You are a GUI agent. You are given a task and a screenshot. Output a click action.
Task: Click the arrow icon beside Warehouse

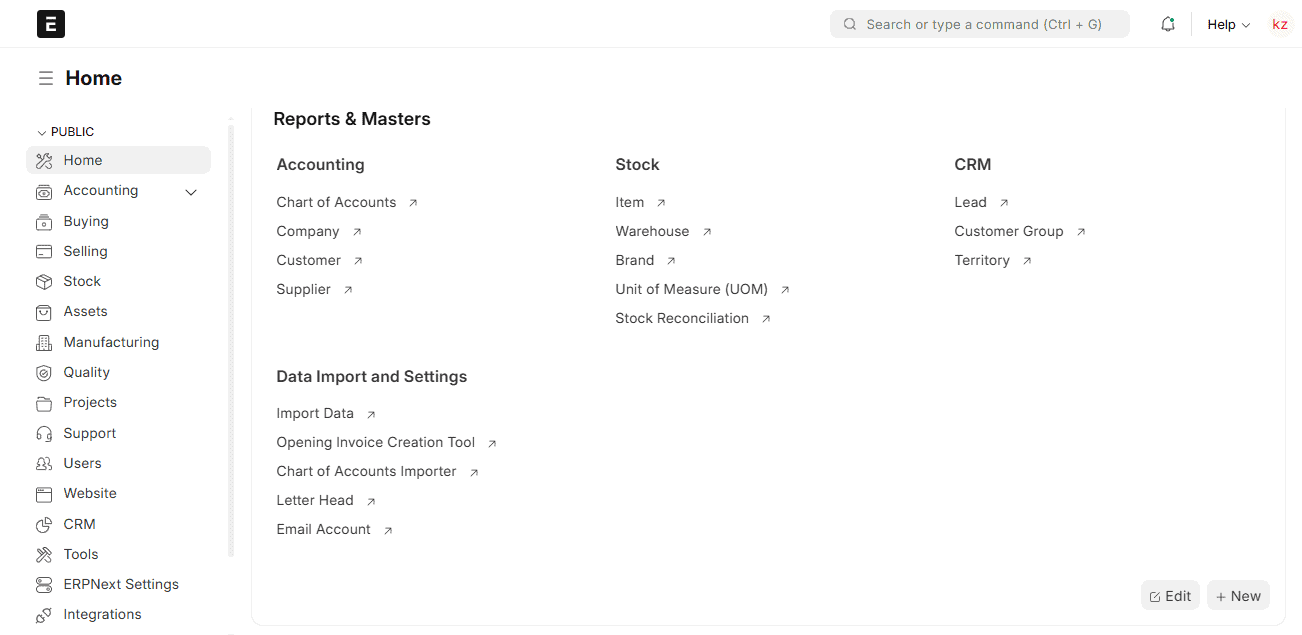click(x=707, y=232)
